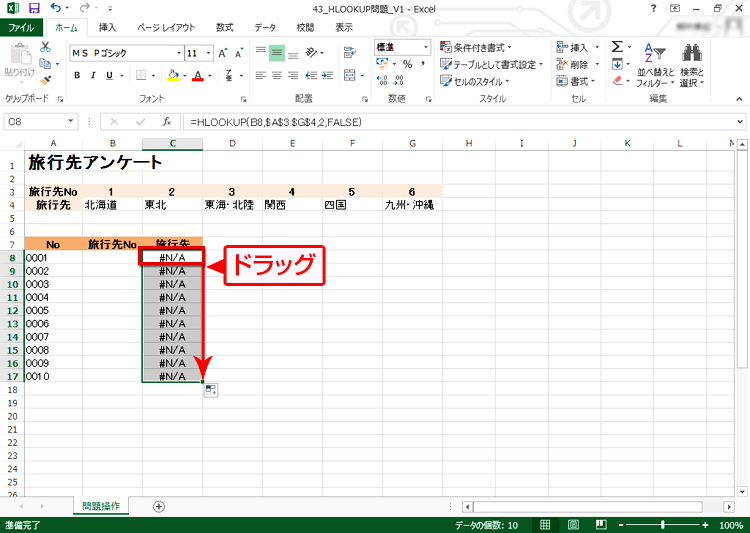This screenshot has width=750, height=533.
Task: Open Cell Styles dropdown
Action: (474, 81)
